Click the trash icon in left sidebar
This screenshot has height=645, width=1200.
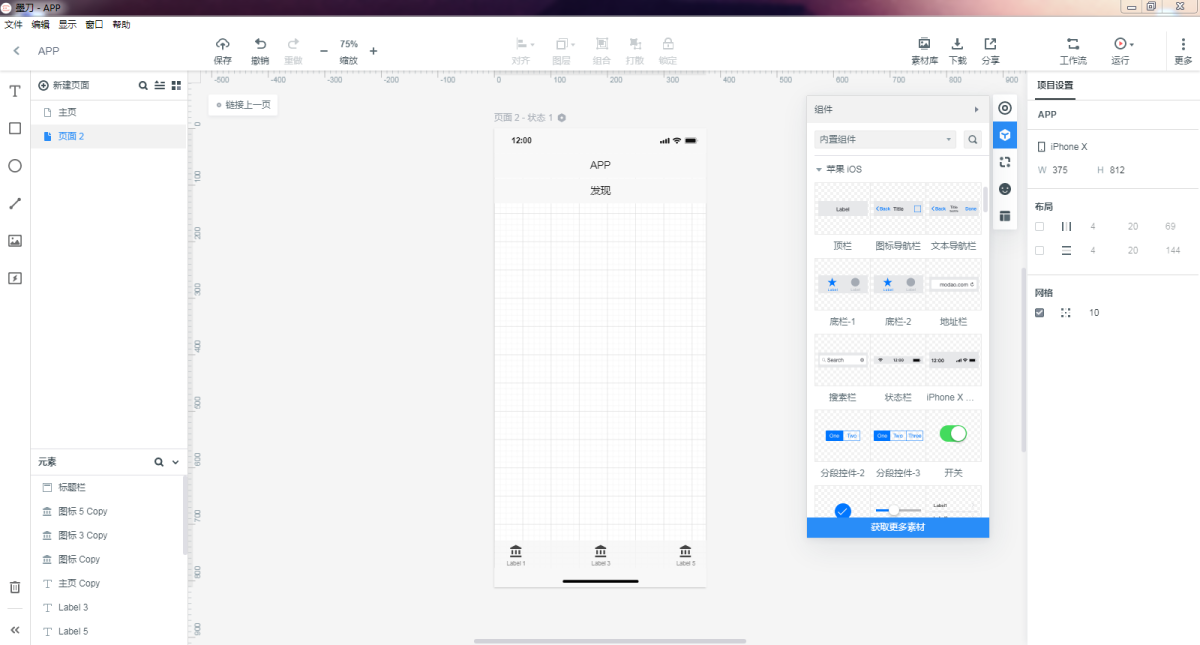pyautogui.click(x=15, y=588)
